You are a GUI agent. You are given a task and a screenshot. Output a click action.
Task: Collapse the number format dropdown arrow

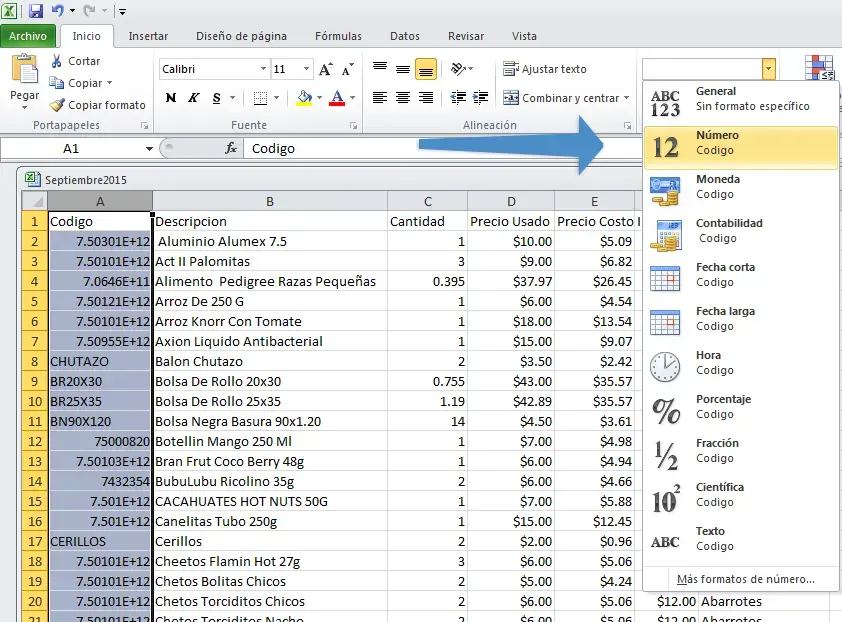coord(768,69)
